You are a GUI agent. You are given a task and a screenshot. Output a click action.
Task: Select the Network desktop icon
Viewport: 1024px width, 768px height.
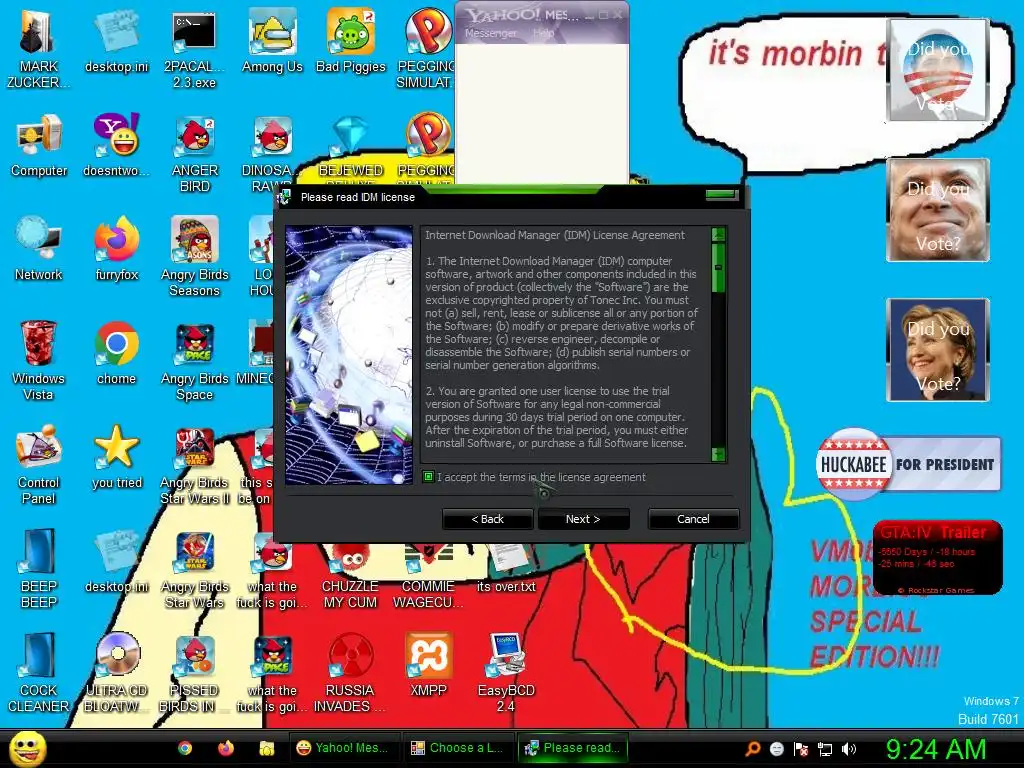pyautogui.click(x=39, y=249)
